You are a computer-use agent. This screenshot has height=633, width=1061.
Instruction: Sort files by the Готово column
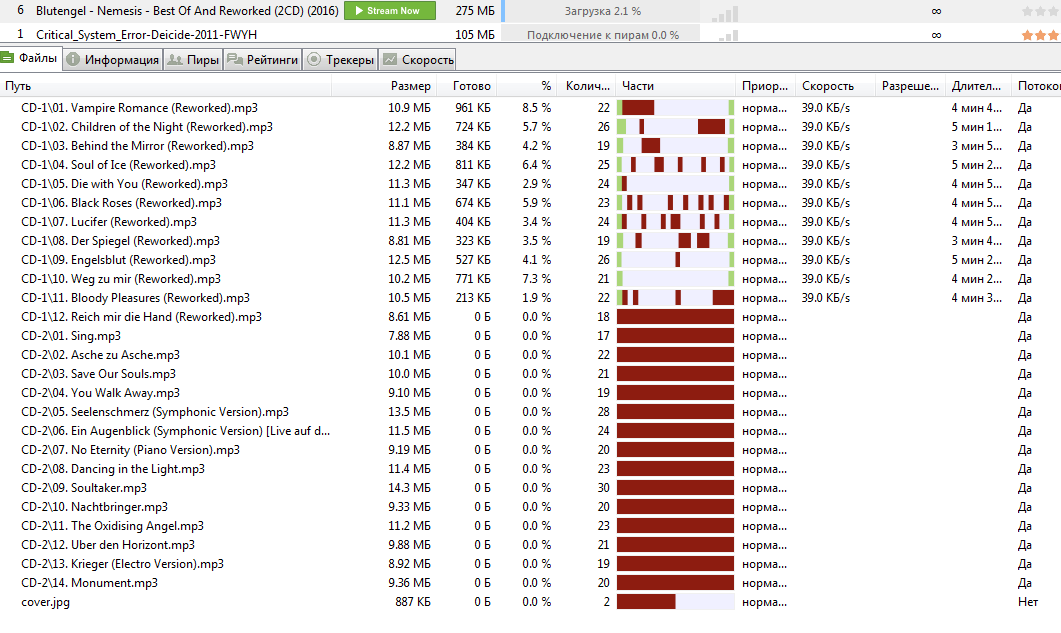pyautogui.click(x=471, y=86)
